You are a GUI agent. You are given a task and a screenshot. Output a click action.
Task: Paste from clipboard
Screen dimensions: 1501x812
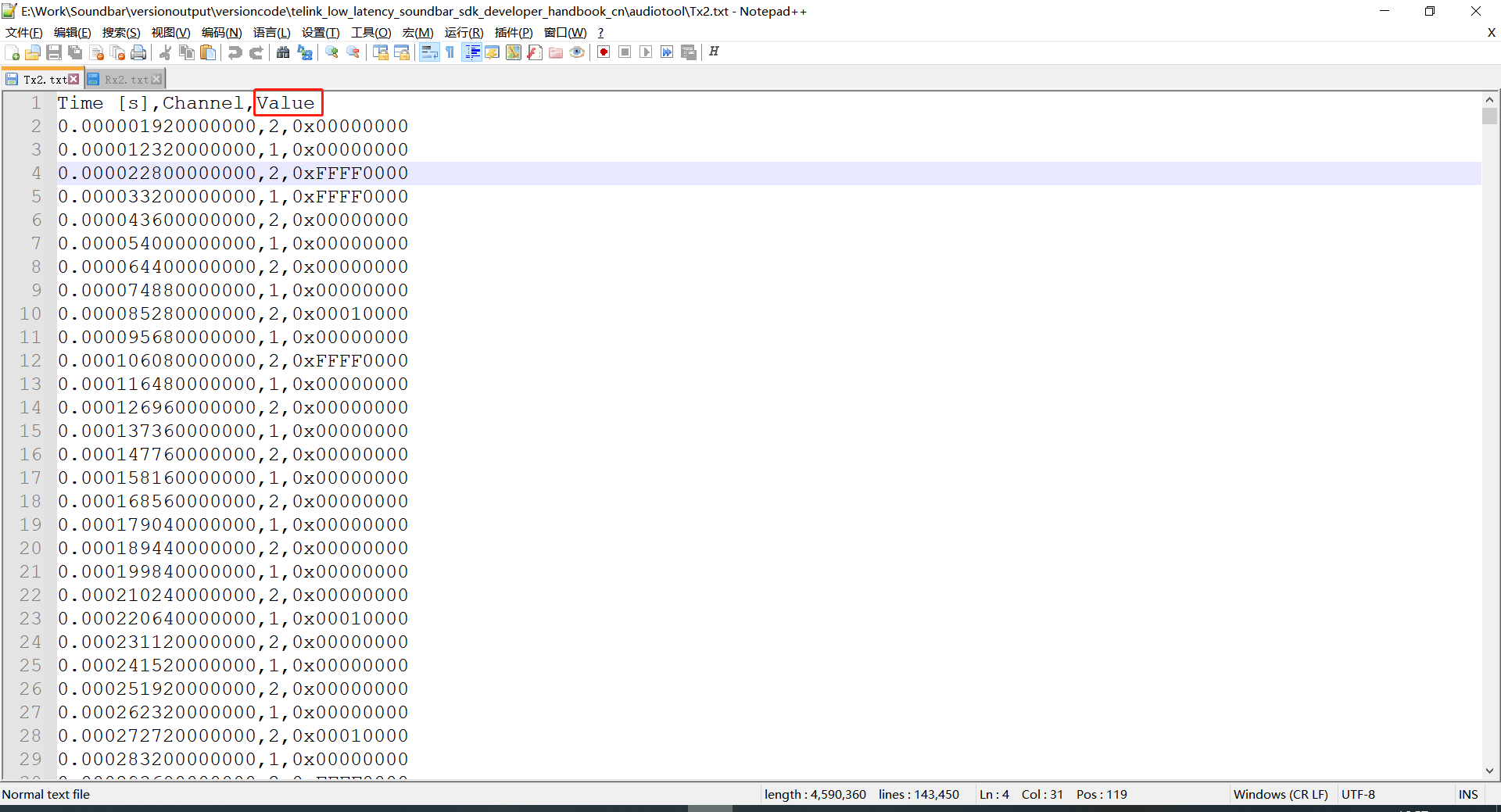tap(208, 52)
